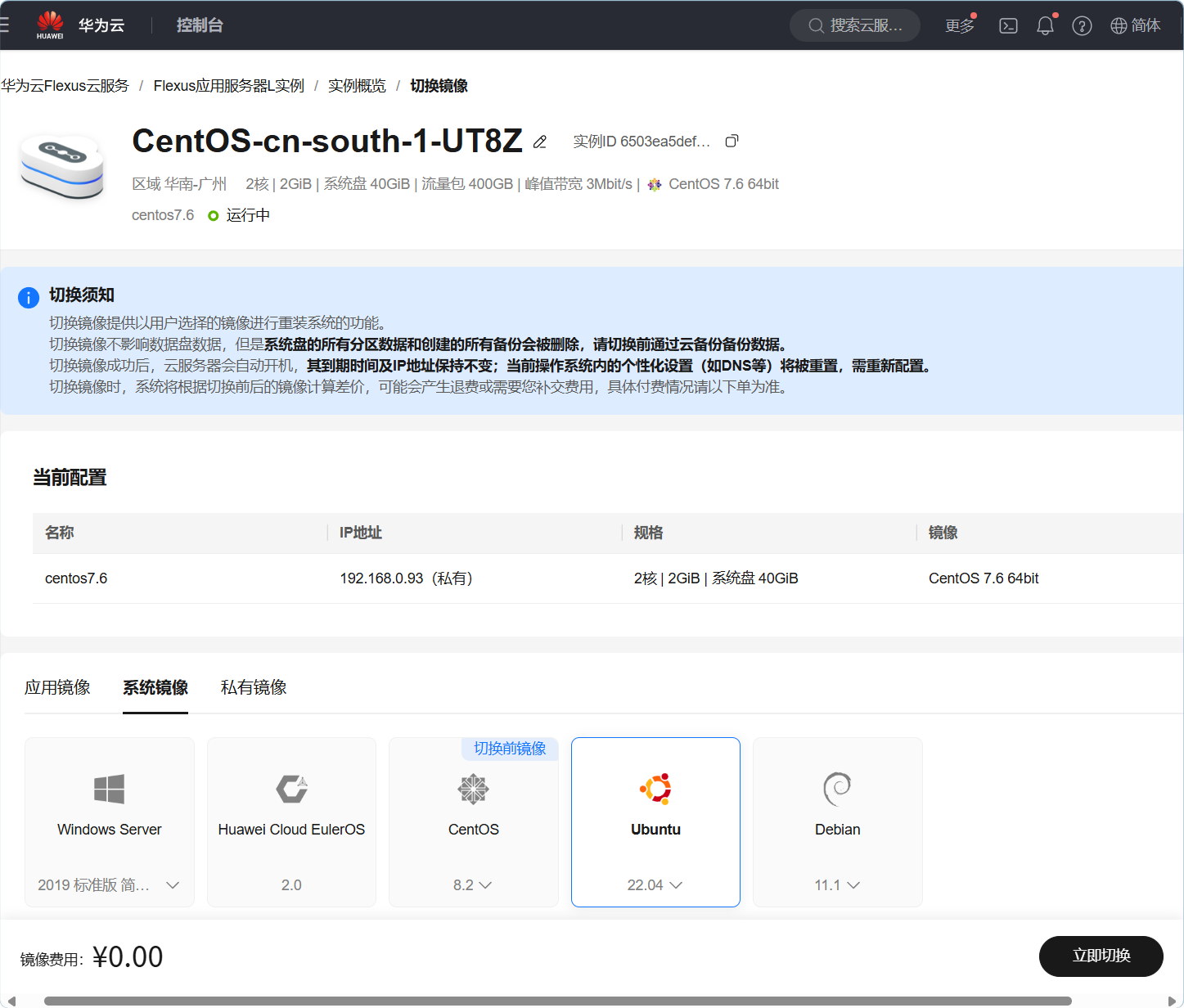Screen dimensions: 1184x1008
Task: Click the 华为云 brand text
Action: coord(101,25)
